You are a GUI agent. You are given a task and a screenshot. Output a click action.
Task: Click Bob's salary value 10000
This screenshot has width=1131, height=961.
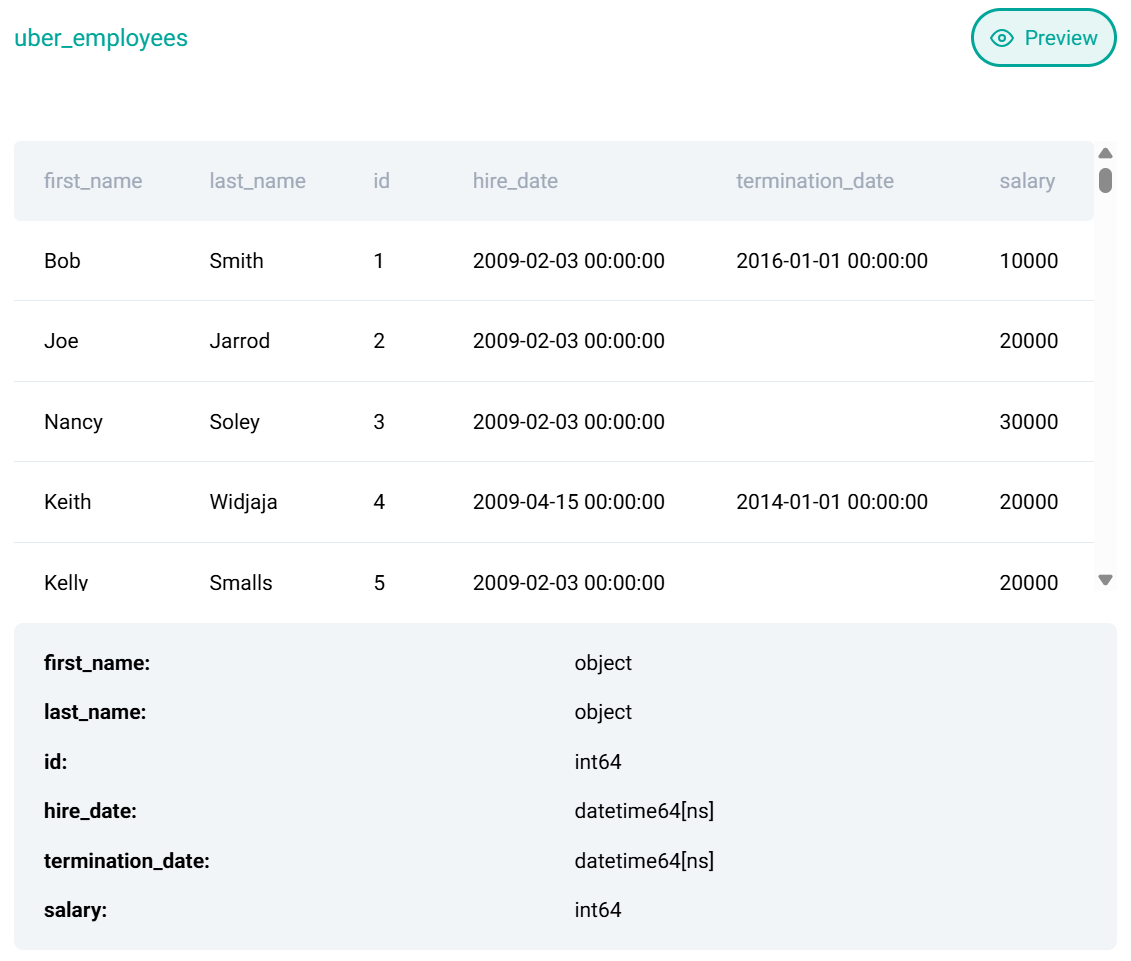point(1029,260)
